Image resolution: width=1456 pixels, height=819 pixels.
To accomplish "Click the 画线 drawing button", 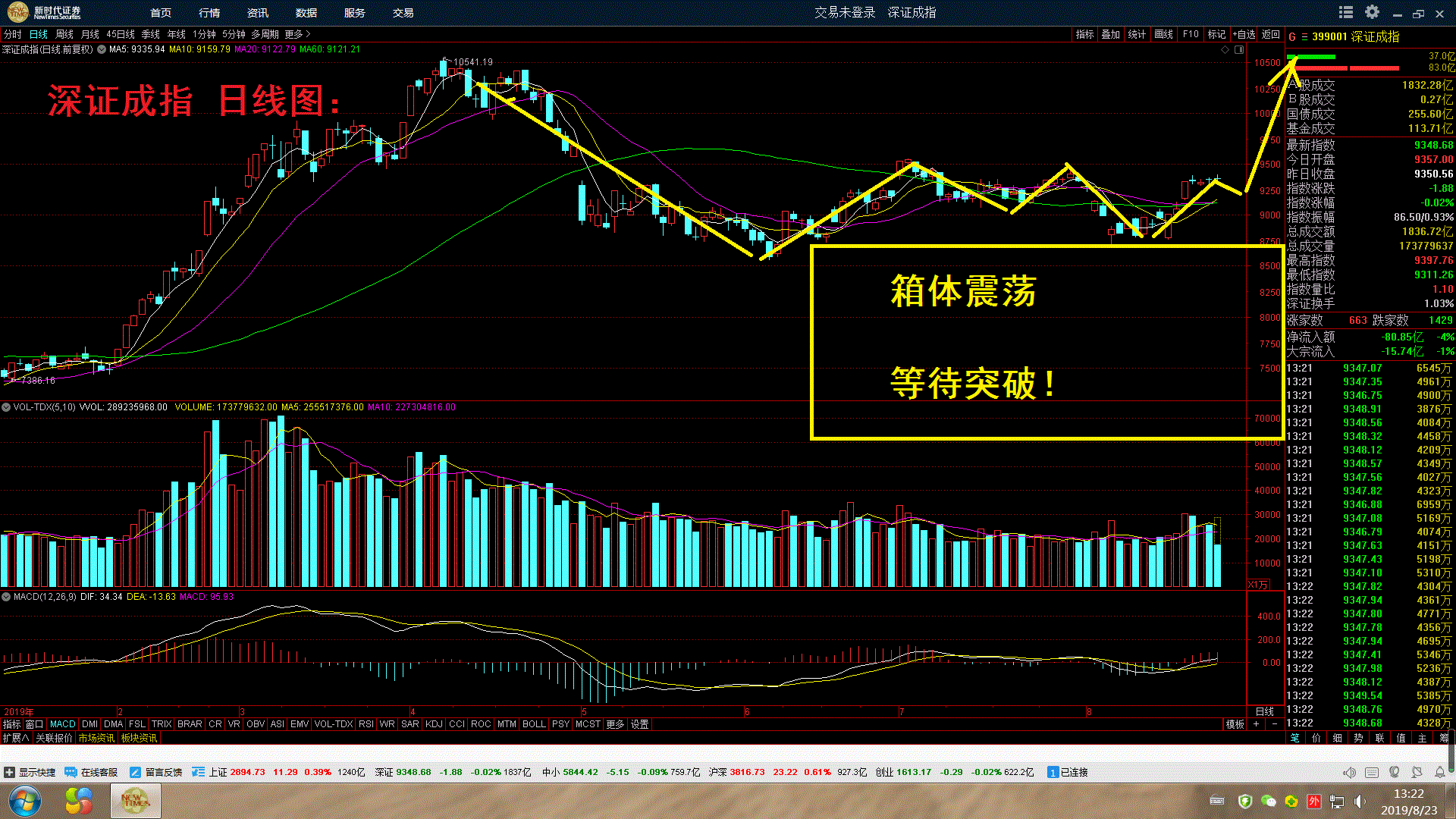I will pyautogui.click(x=1163, y=34).
